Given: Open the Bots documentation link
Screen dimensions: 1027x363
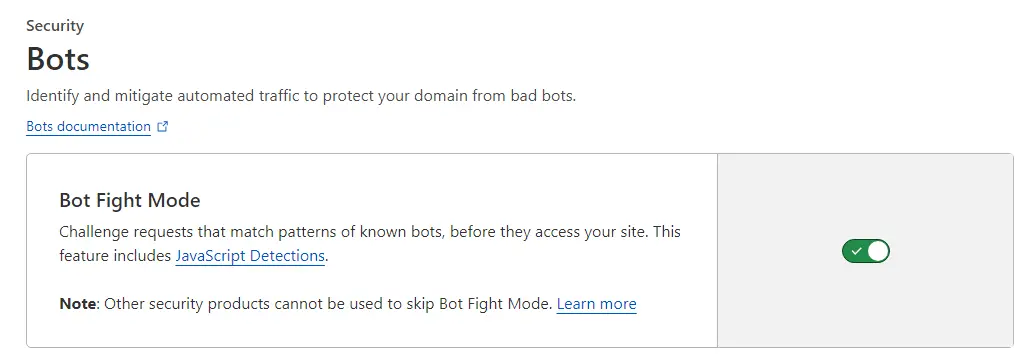Looking at the screenshot, I should pos(88,126).
